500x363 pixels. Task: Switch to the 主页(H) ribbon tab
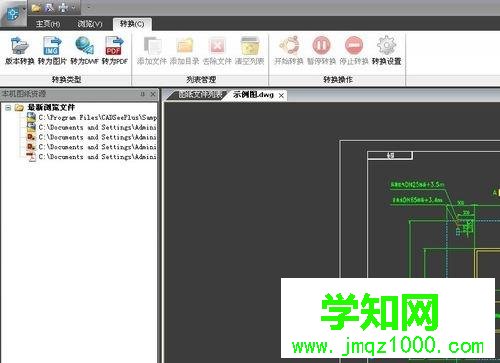coord(48,24)
